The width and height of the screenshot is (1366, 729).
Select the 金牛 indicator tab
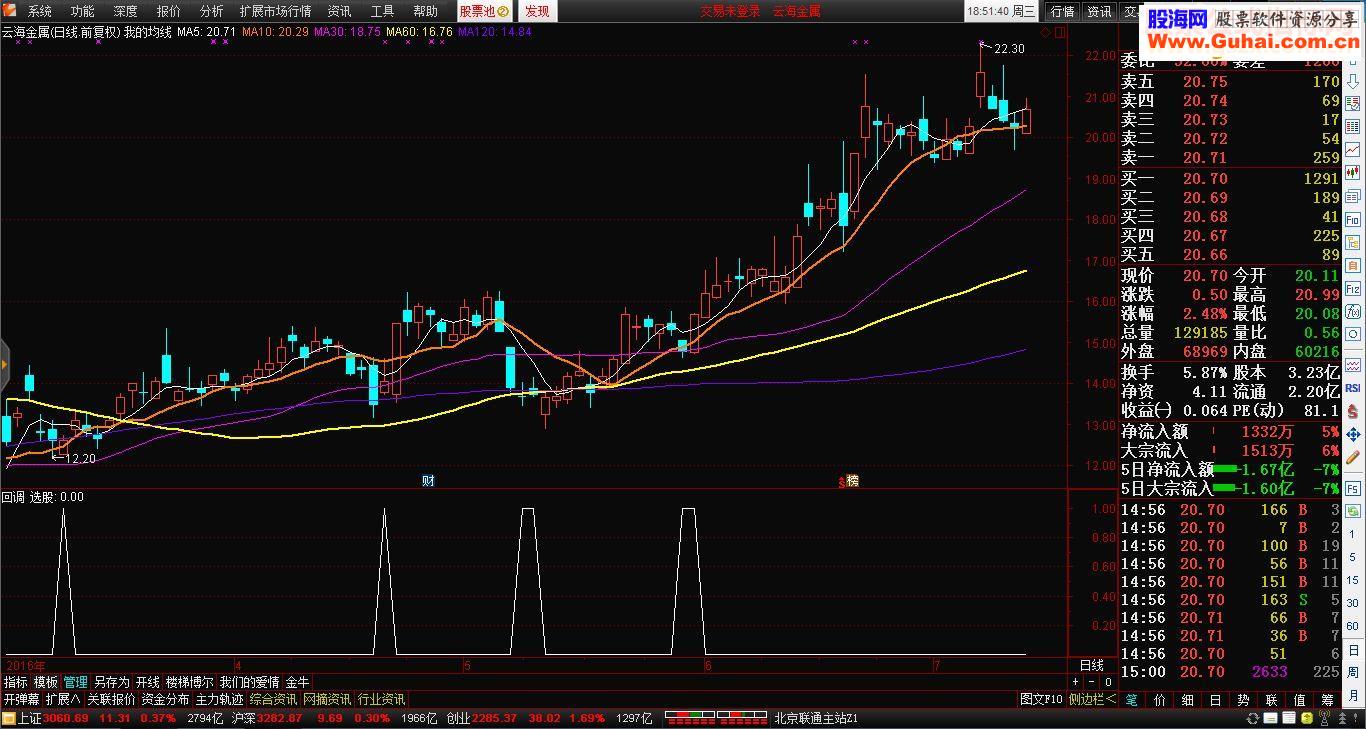pos(297,682)
